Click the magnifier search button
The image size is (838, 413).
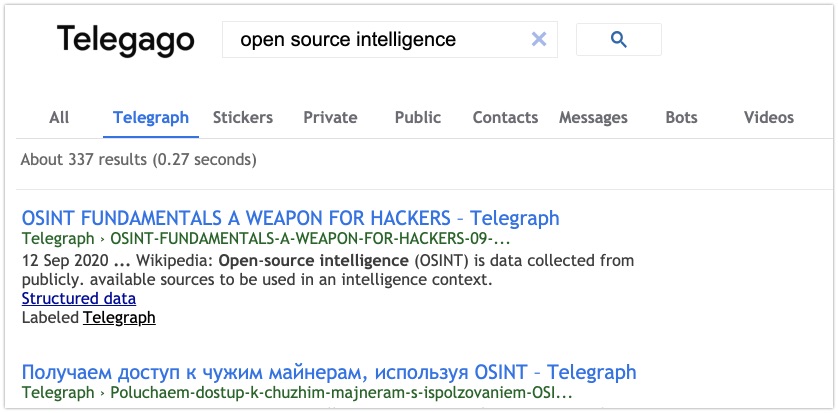(618, 40)
